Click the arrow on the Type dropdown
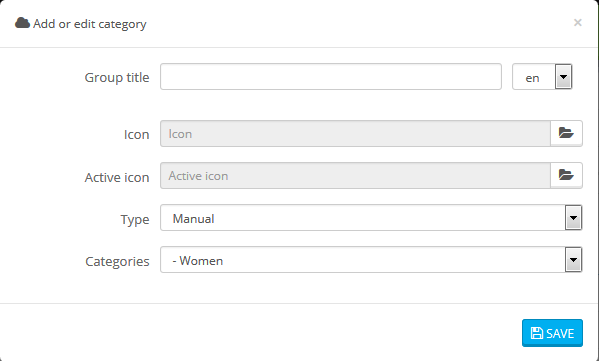Screen dimensions: 599x361 [x=573, y=218]
